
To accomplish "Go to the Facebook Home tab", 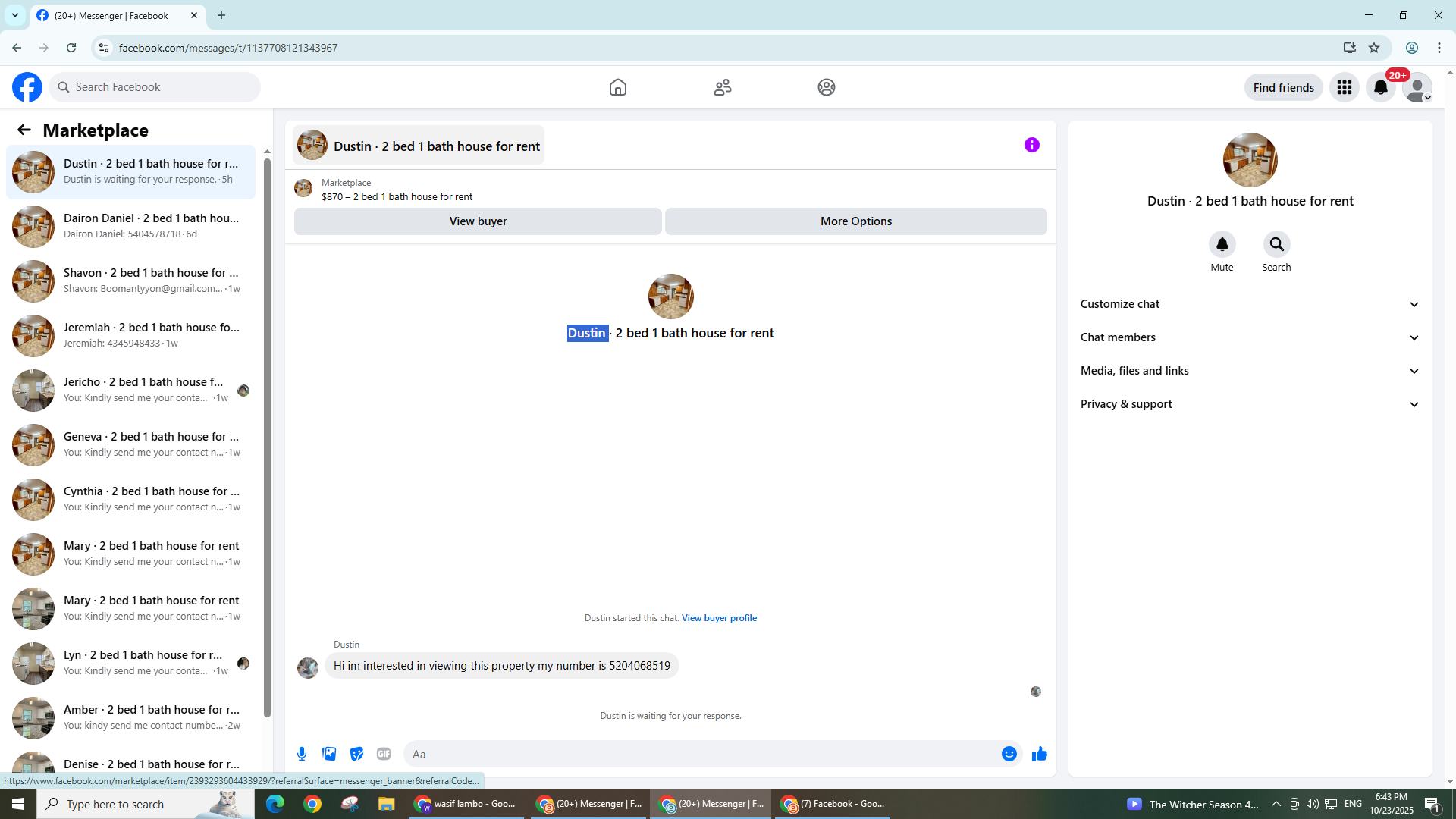I will (617, 87).
